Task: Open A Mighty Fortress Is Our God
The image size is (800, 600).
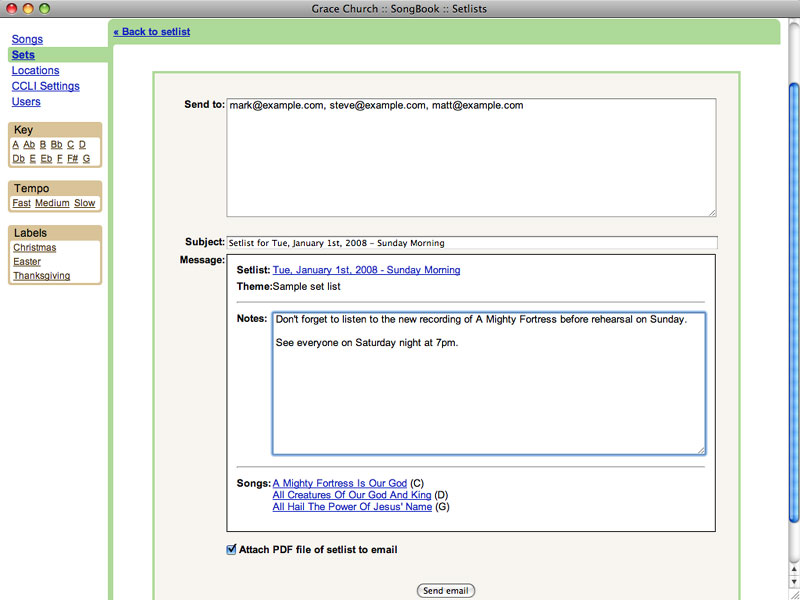Action: tap(340, 483)
